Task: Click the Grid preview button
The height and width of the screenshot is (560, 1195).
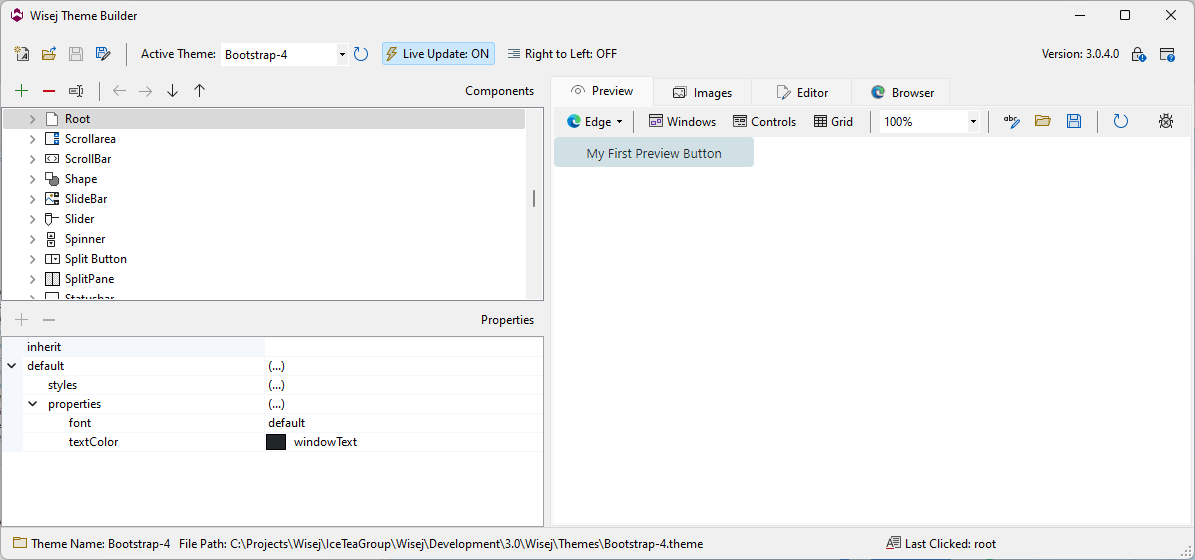Action: (833, 121)
